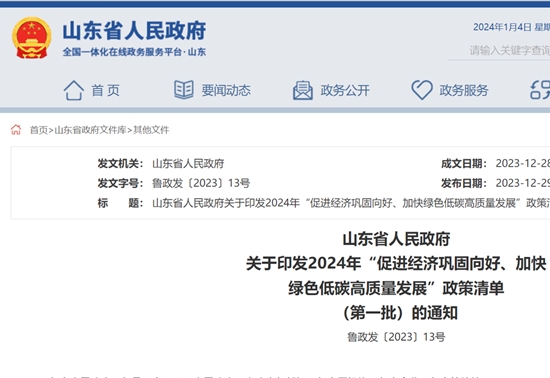Click heading line (第一批)的通知
550x378 pixels.
click(400, 313)
